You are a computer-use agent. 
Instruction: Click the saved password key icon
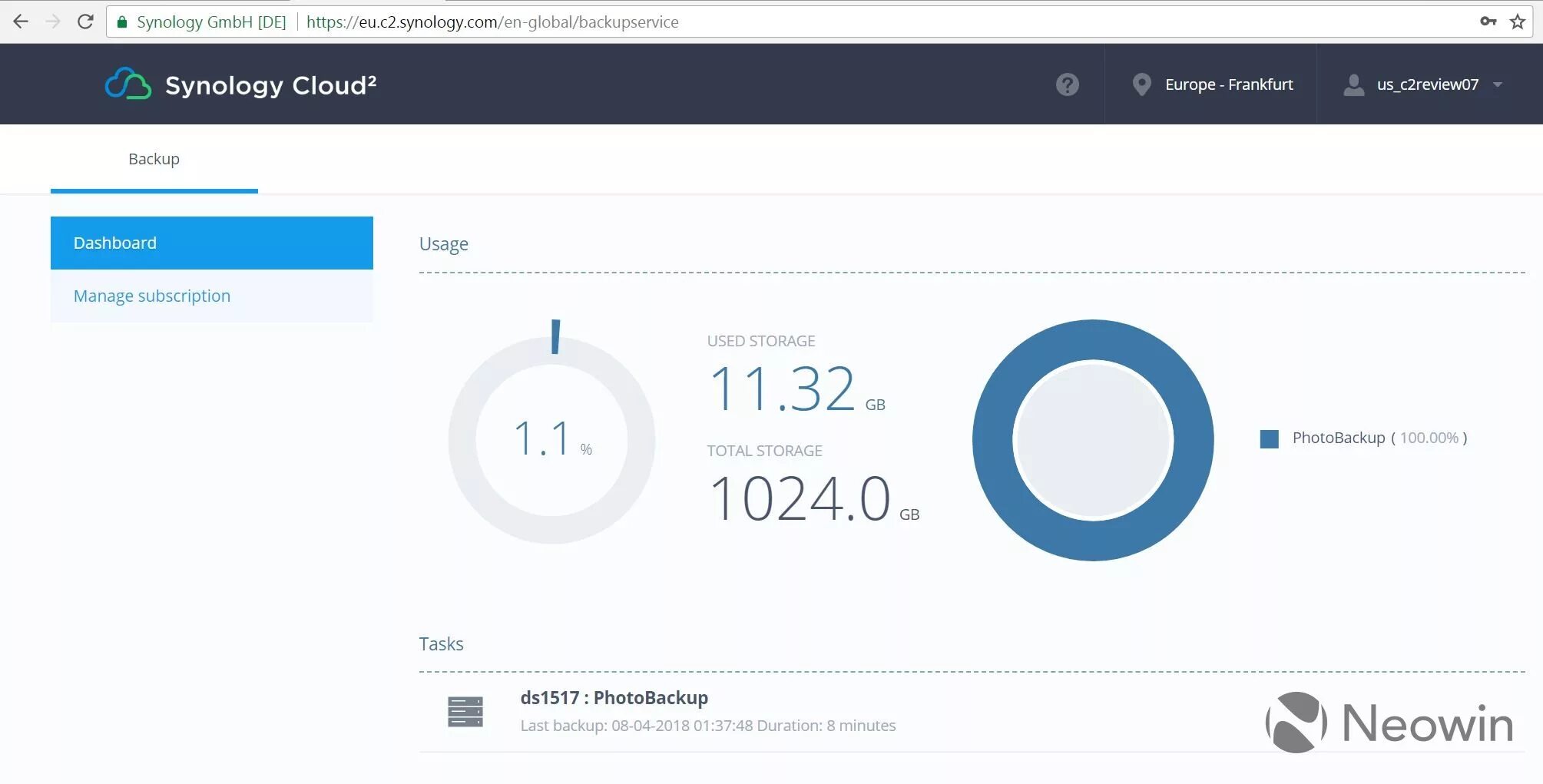[1488, 22]
